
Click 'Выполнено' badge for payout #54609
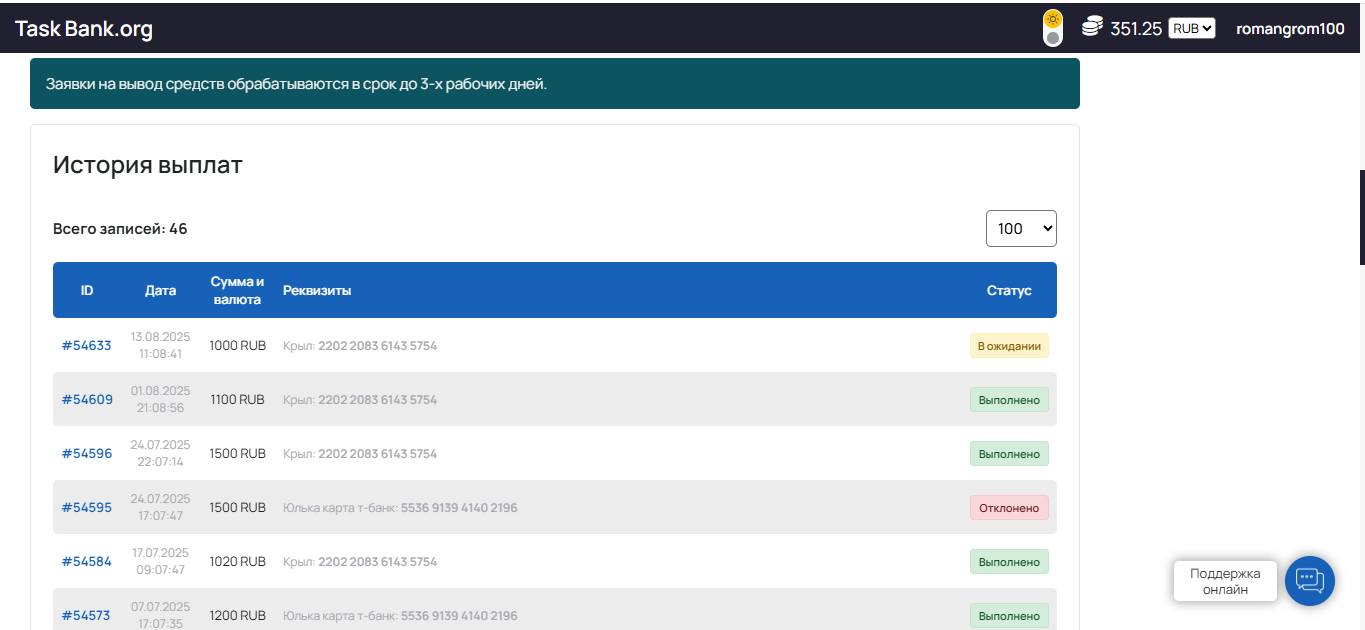[x=1009, y=400]
